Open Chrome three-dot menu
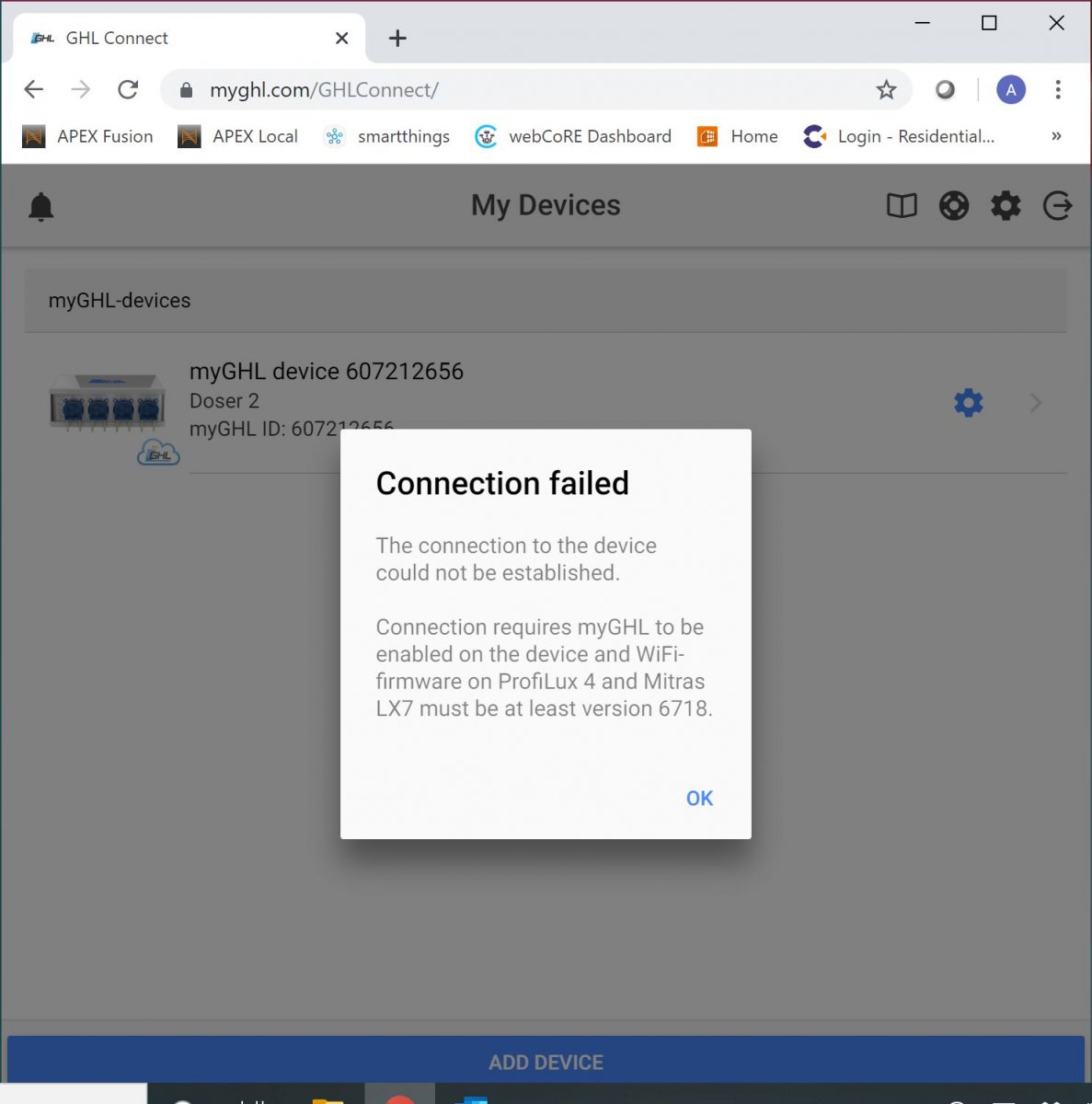 [x=1058, y=89]
